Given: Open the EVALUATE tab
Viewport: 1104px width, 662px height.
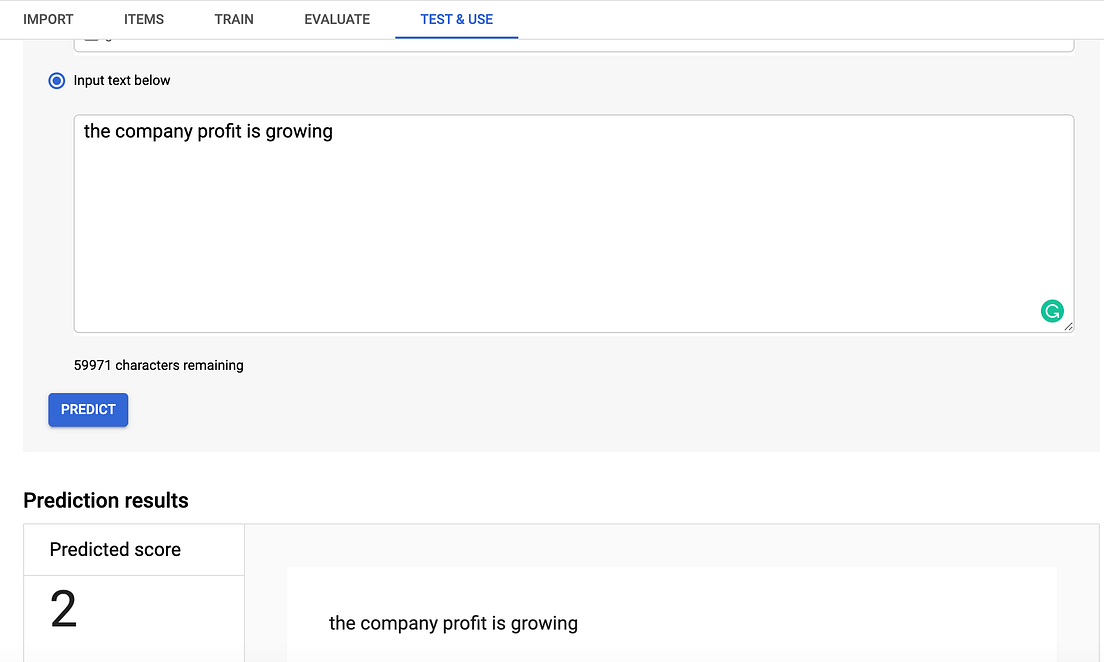Looking at the screenshot, I should [337, 19].
